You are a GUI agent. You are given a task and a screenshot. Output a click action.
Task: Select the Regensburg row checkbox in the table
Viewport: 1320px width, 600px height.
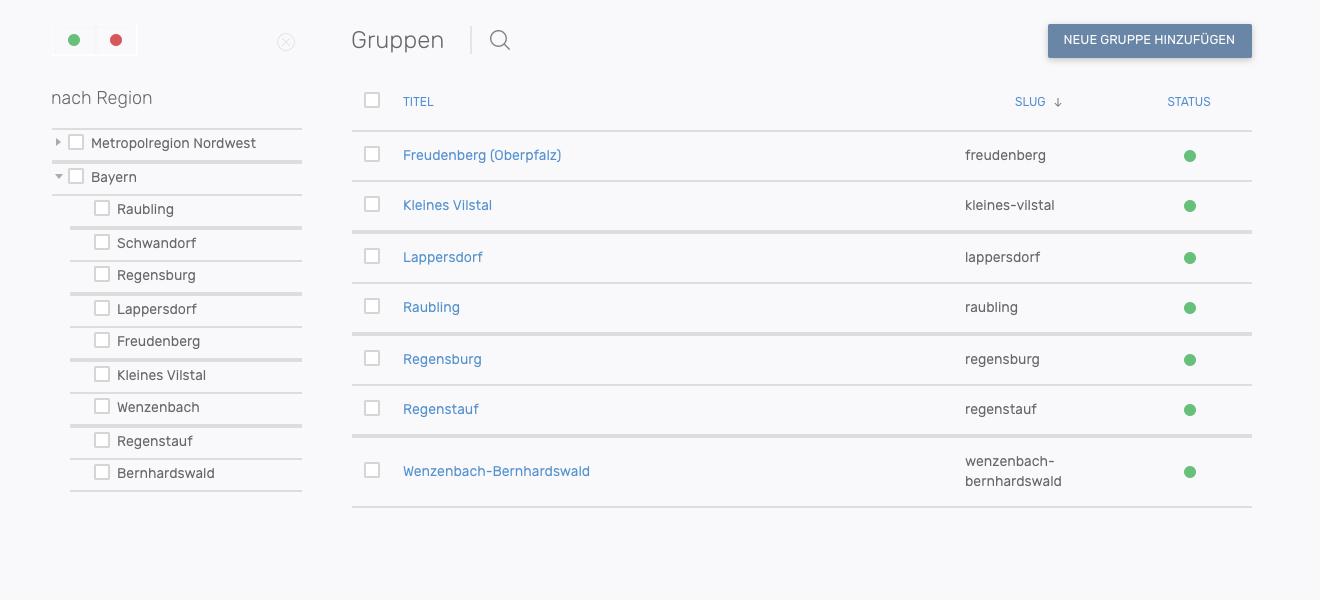pyautogui.click(x=372, y=358)
